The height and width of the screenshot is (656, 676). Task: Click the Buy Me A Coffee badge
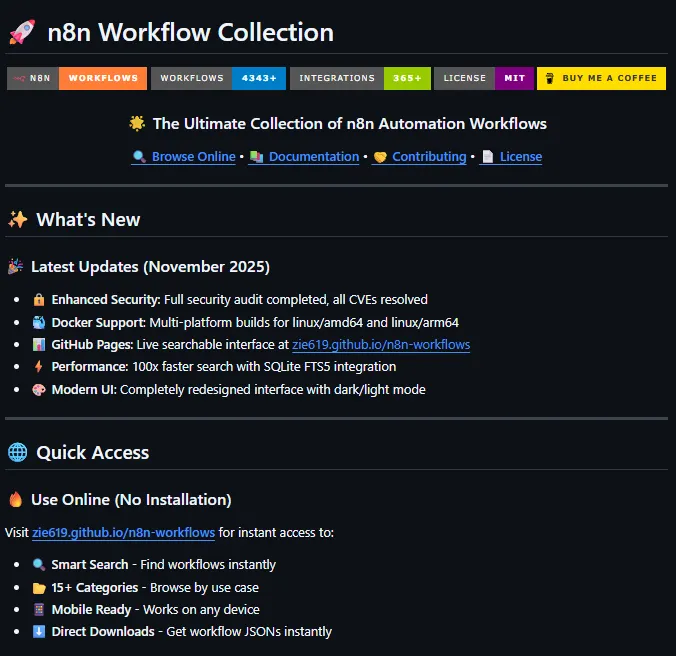601,78
